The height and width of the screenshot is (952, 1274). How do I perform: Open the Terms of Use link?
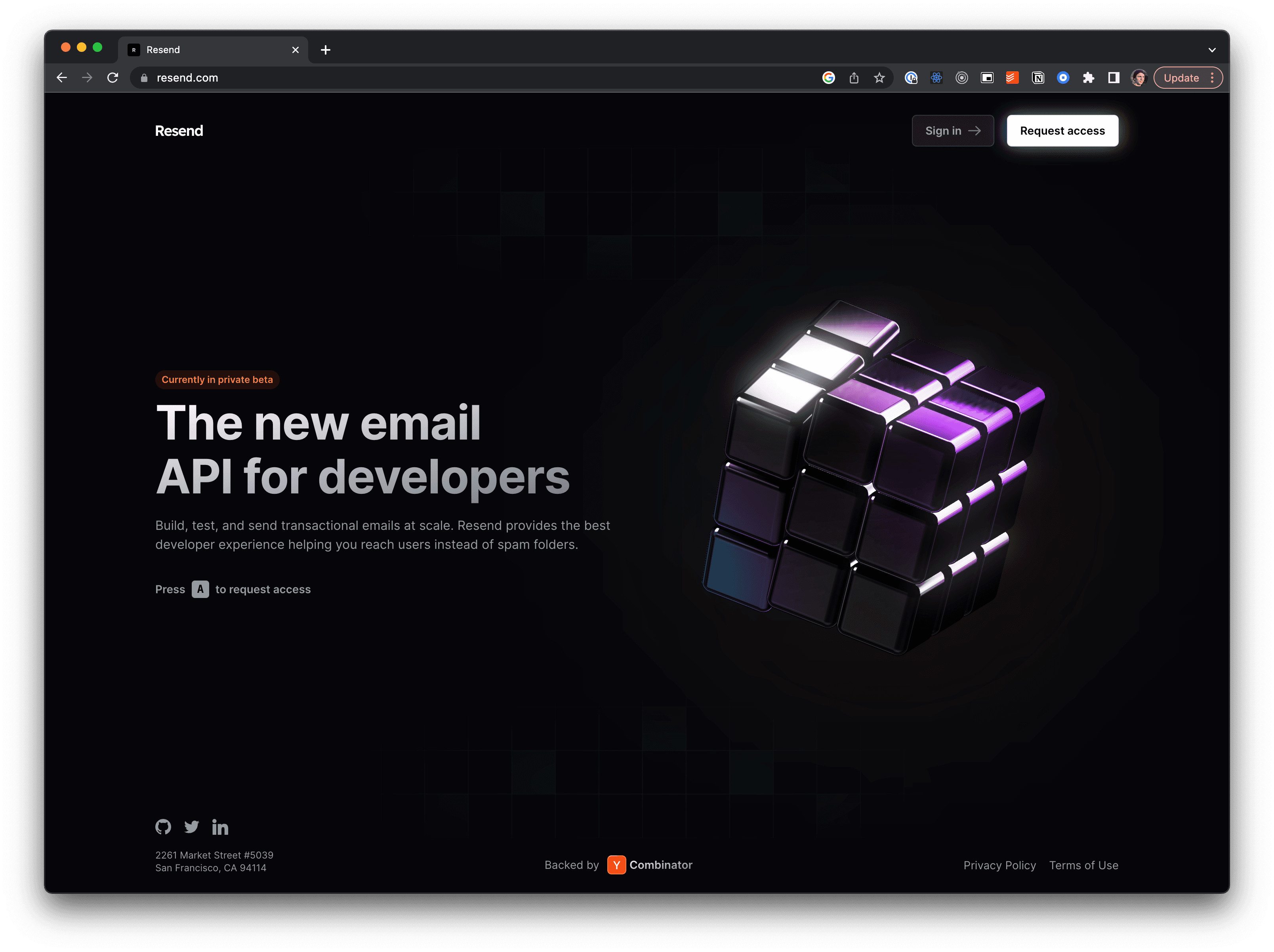[x=1083, y=865]
